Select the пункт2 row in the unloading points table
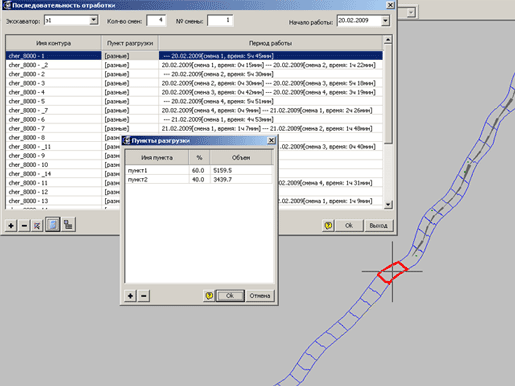The height and width of the screenshot is (386, 515). click(199, 180)
